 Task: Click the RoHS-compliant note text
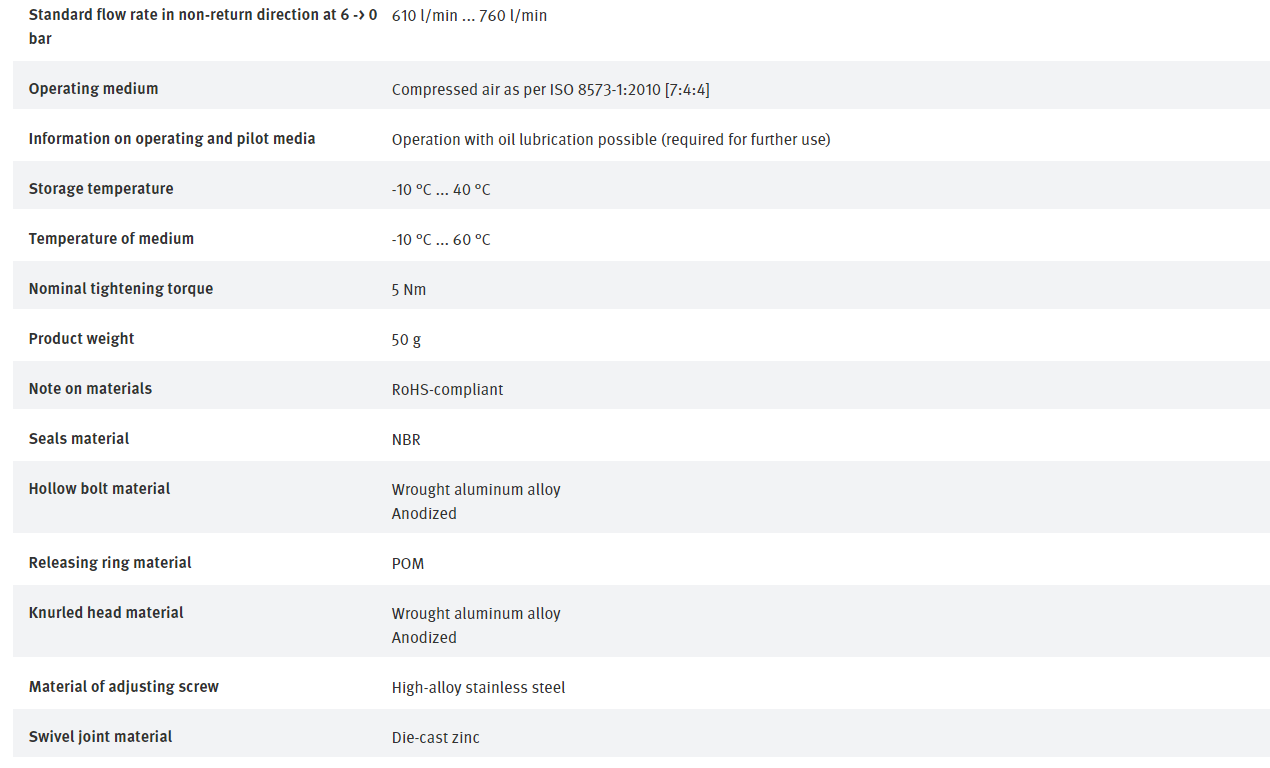tap(447, 390)
